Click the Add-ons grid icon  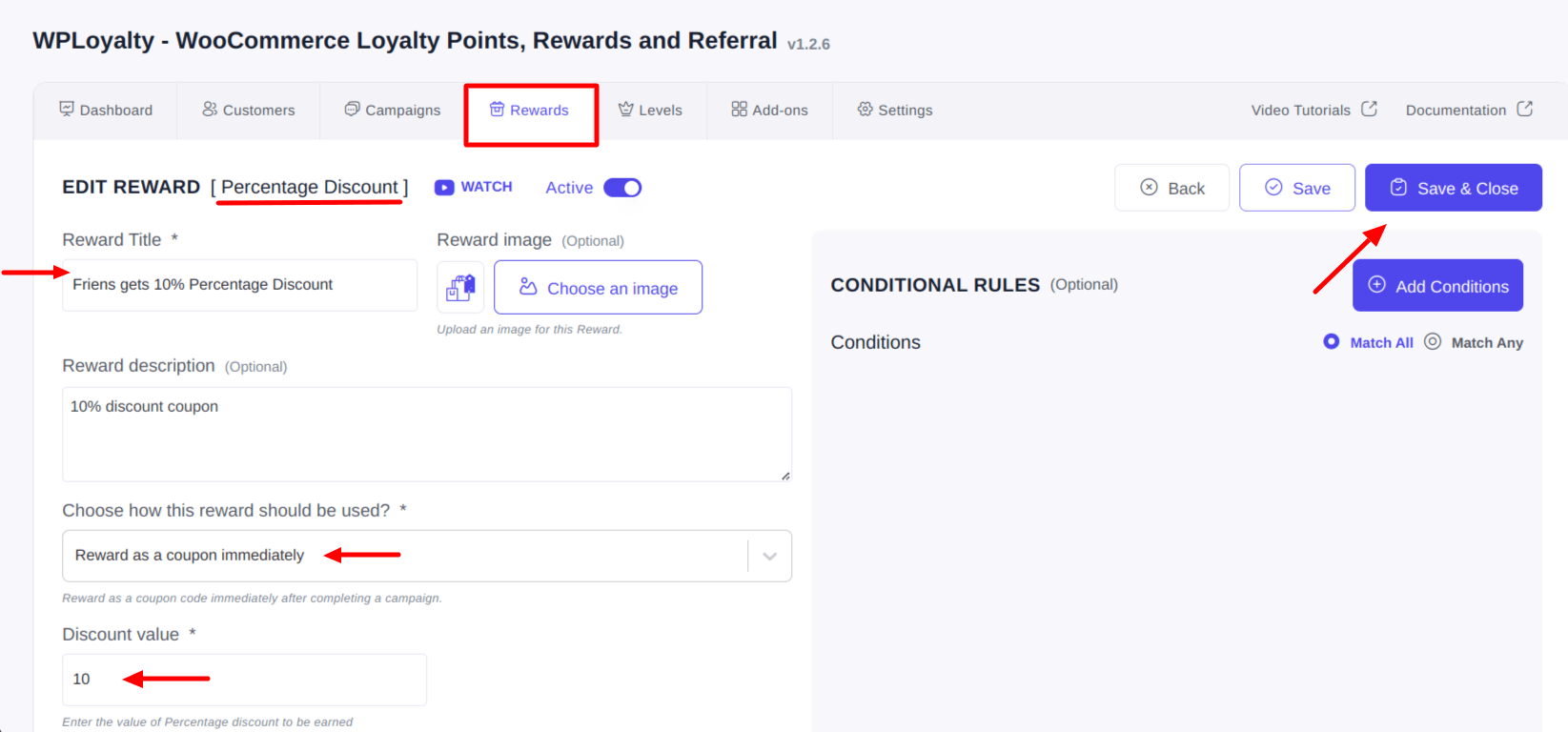click(x=740, y=109)
